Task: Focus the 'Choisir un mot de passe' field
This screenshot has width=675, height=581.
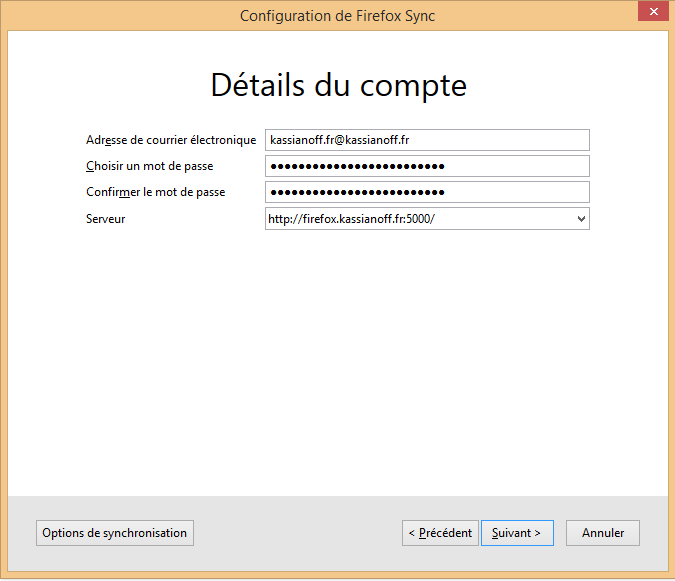Action: pyautogui.click(x=427, y=166)
